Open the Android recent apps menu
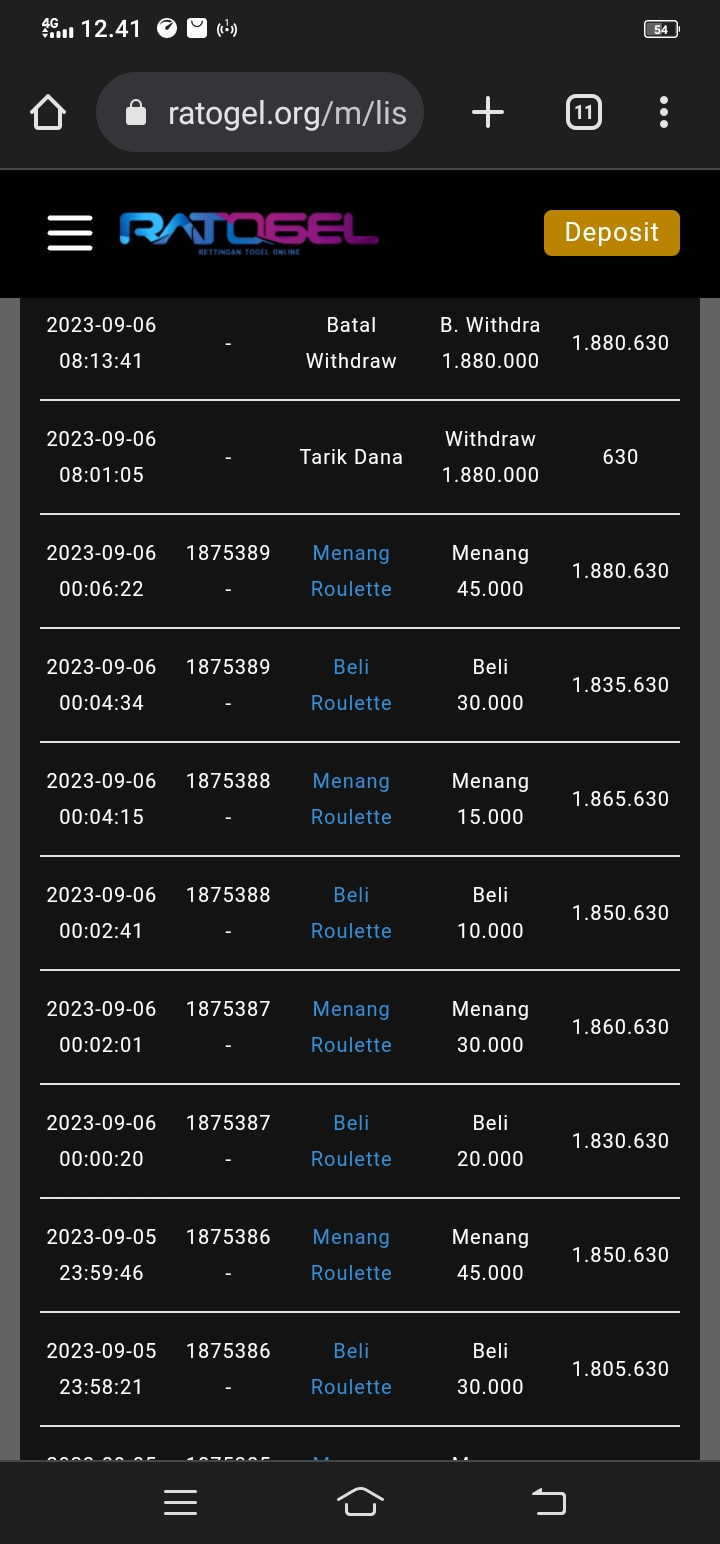This screenshot has width=720, height=1544. click(x=180, y=1502)
